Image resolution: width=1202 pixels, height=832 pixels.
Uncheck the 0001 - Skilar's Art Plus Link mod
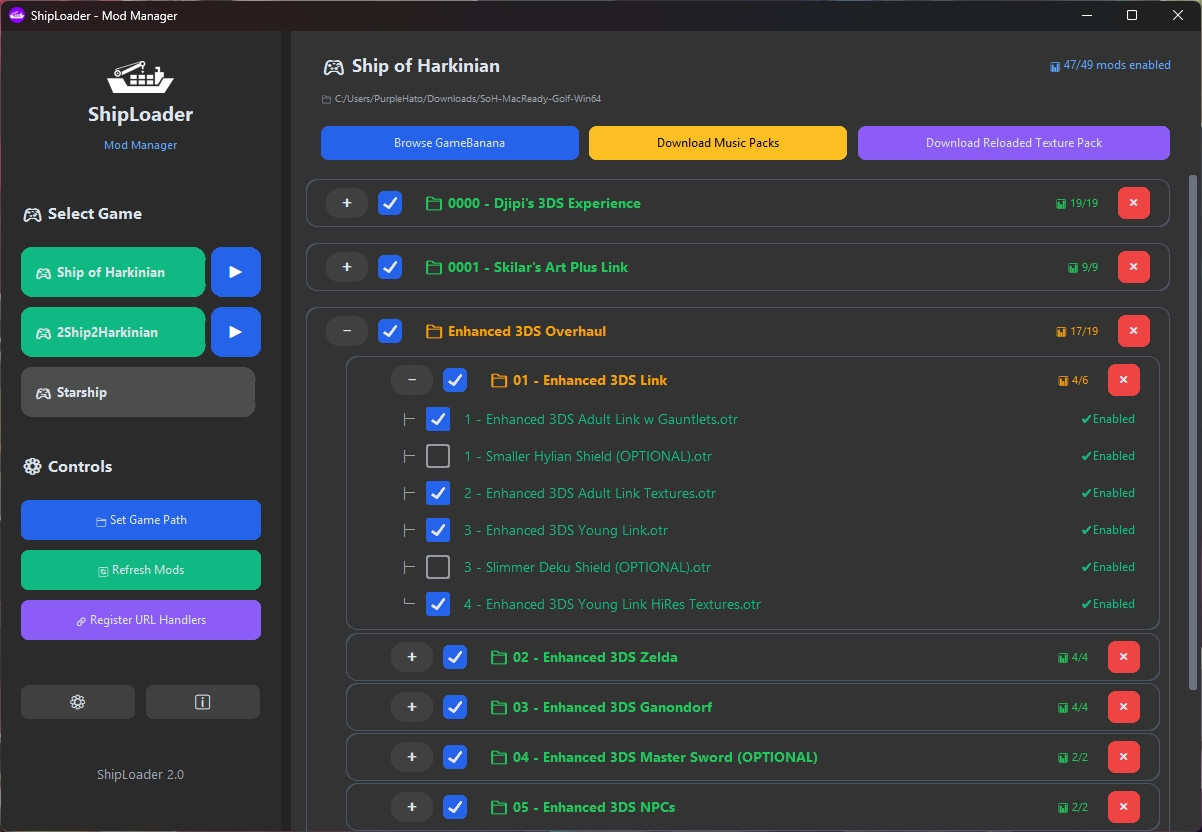tap(390, 267)
